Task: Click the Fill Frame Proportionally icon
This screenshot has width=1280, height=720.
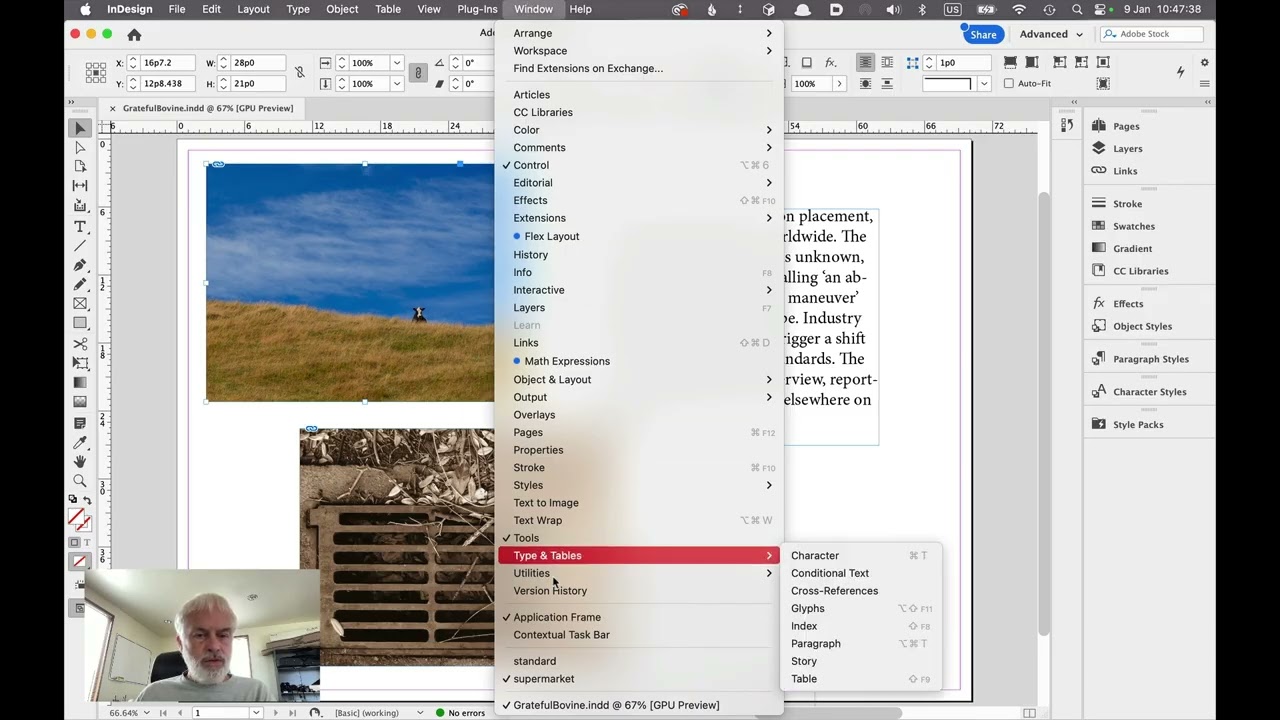Action: click(1011, 62)
